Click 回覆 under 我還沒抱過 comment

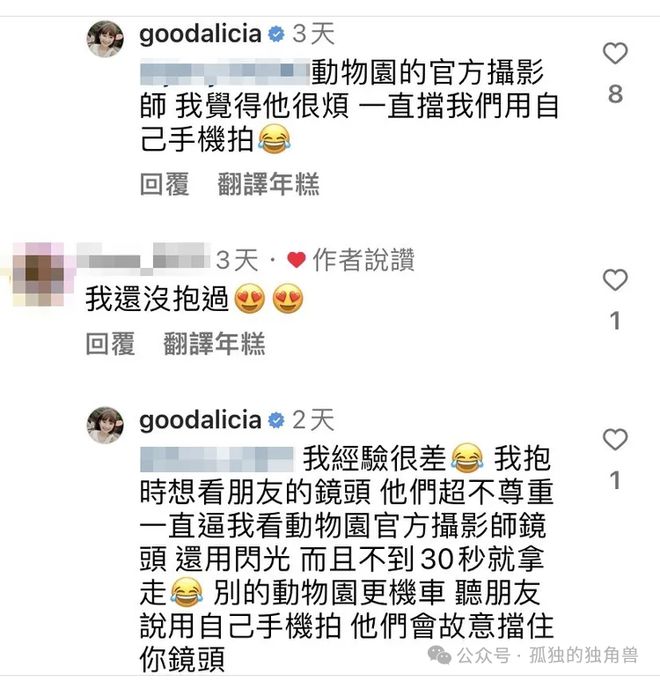click(111, 344)
